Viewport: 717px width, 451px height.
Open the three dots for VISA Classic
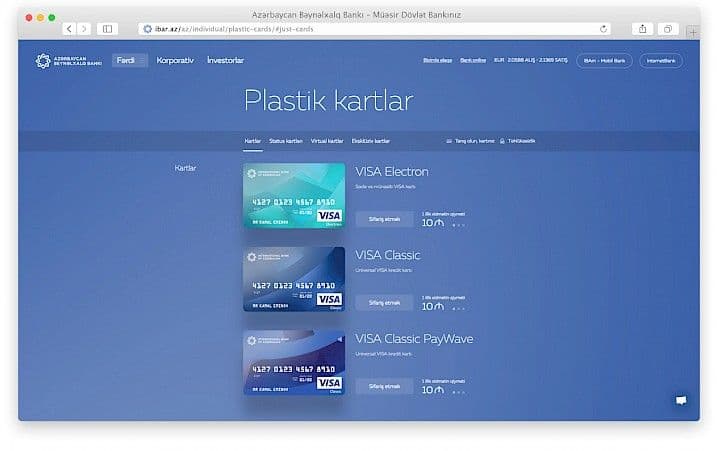pos(458,309)
